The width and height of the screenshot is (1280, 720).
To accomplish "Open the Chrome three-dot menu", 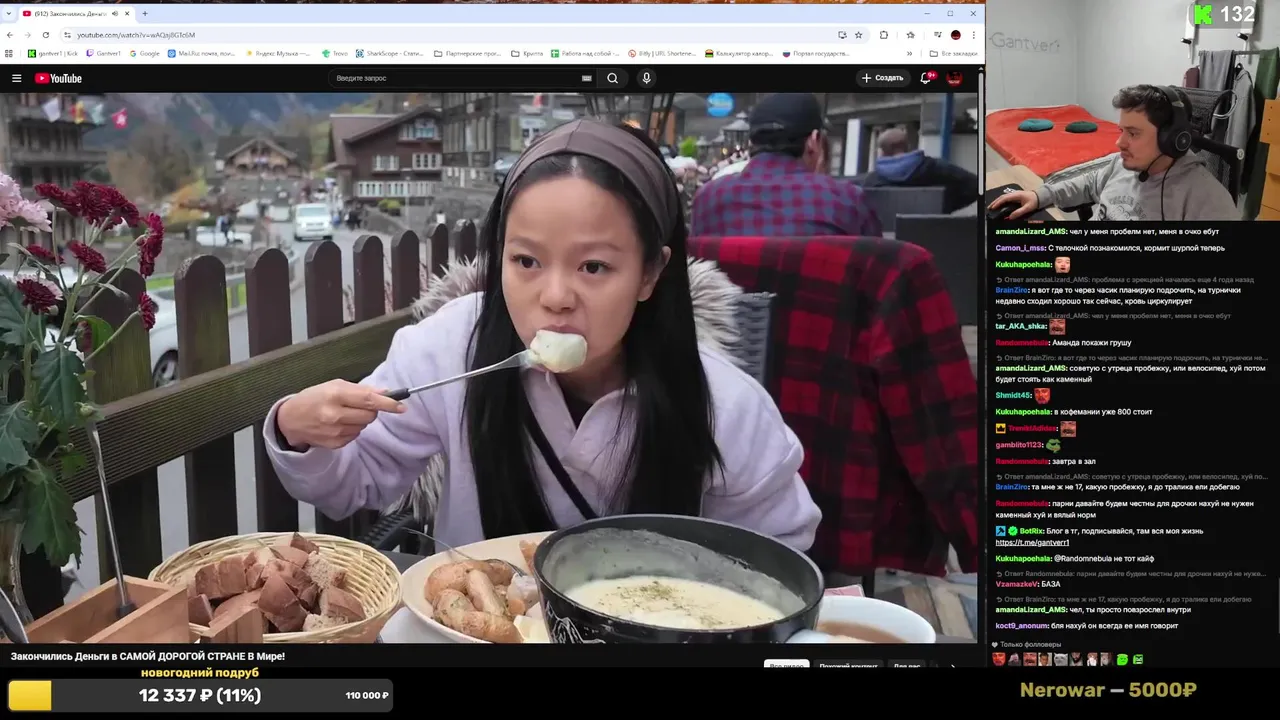I will coord(973,35).
